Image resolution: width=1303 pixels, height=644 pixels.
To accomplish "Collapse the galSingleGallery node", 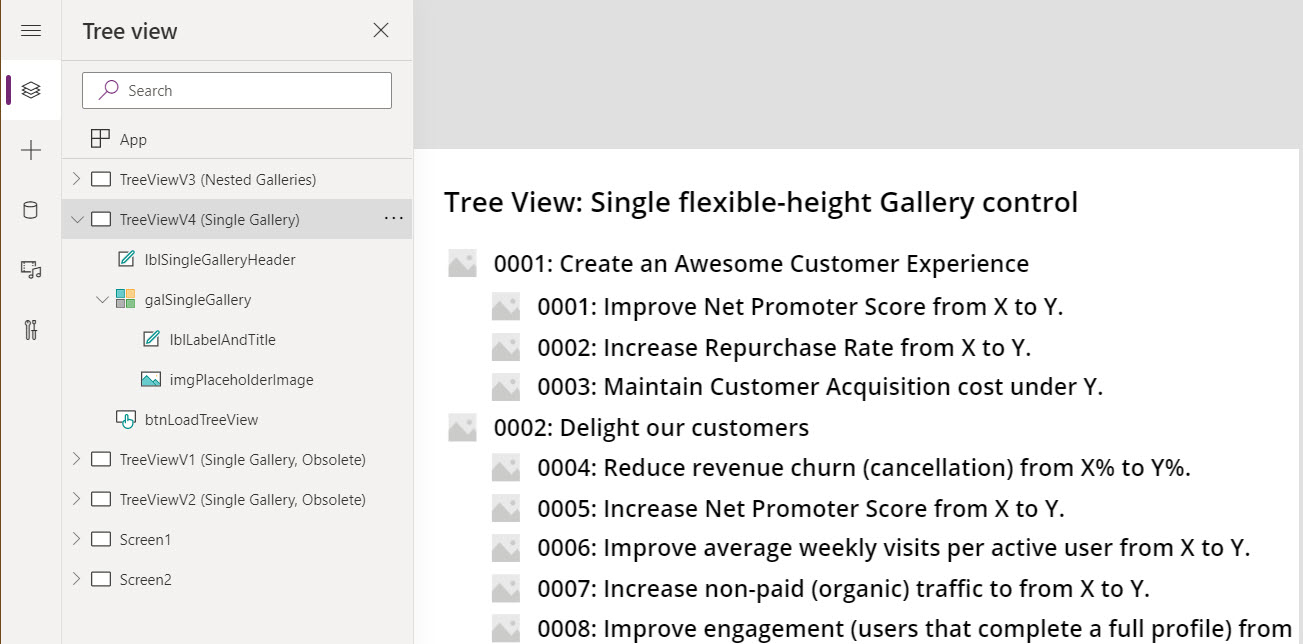I will 101,299.
